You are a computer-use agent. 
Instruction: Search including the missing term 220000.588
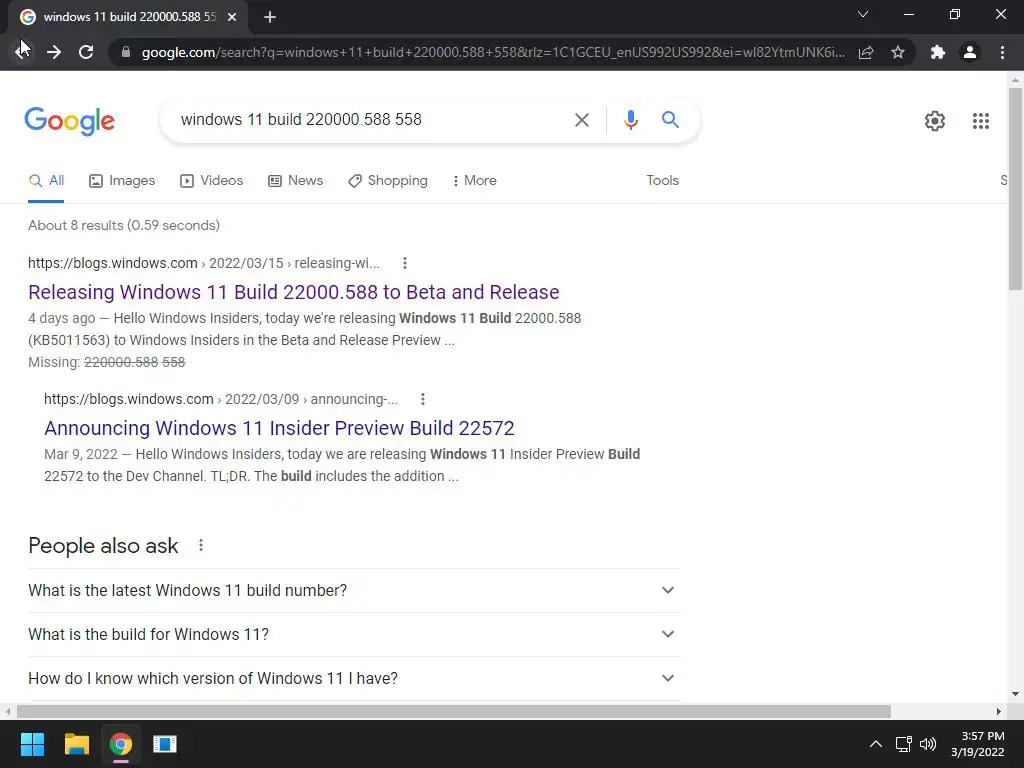pyautogui.click(x=121, y=362)
